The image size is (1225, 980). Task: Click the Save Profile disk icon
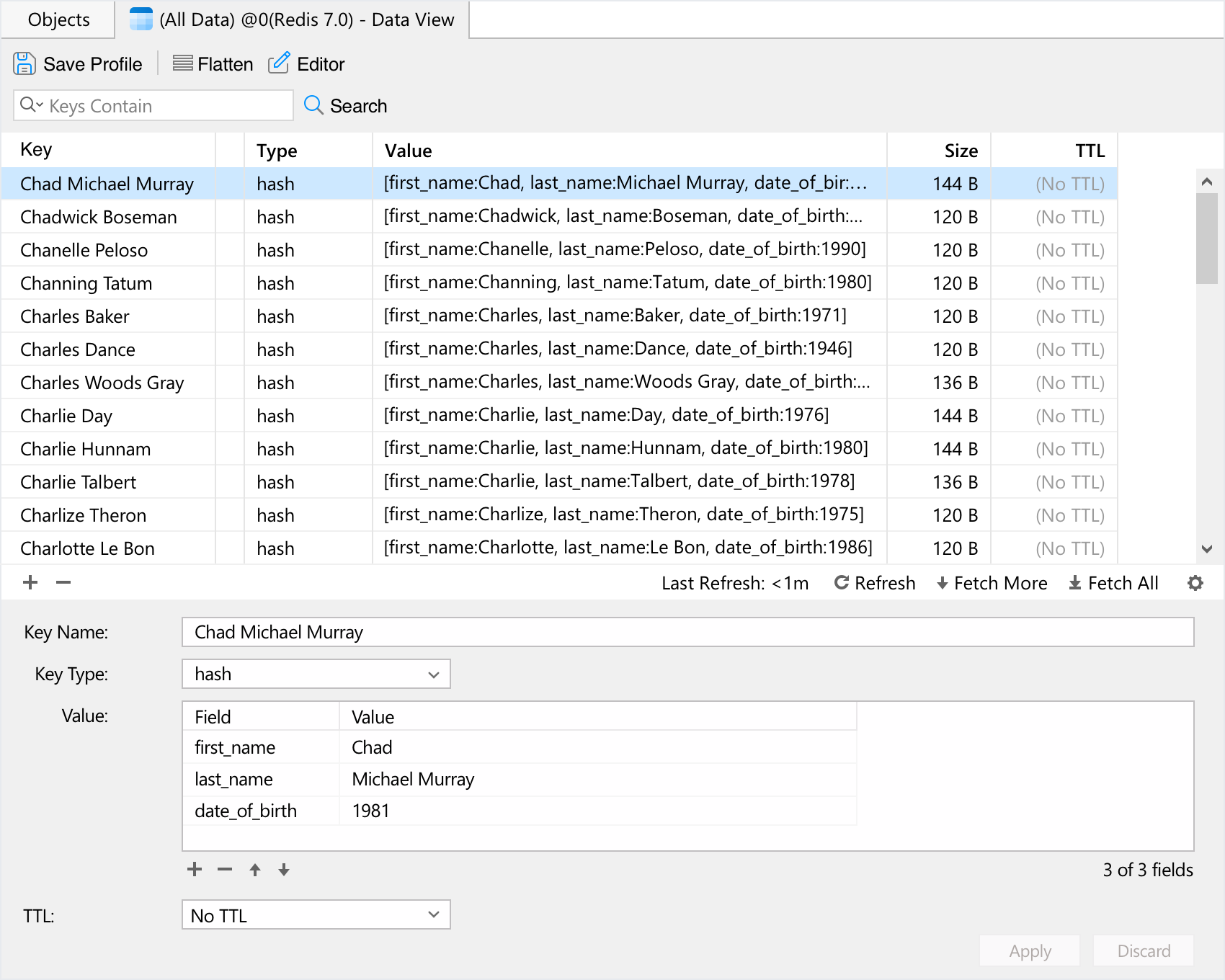pos(24,64)
